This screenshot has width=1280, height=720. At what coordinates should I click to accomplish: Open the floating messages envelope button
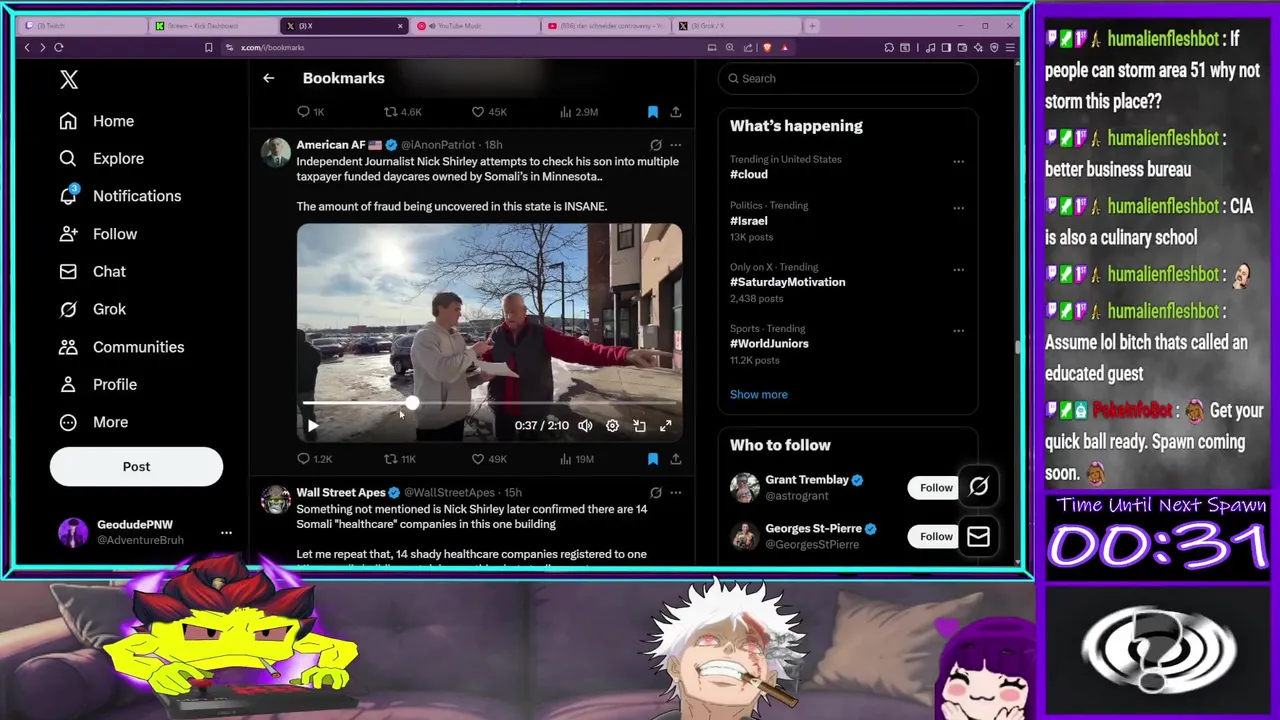tap(978, 537)
